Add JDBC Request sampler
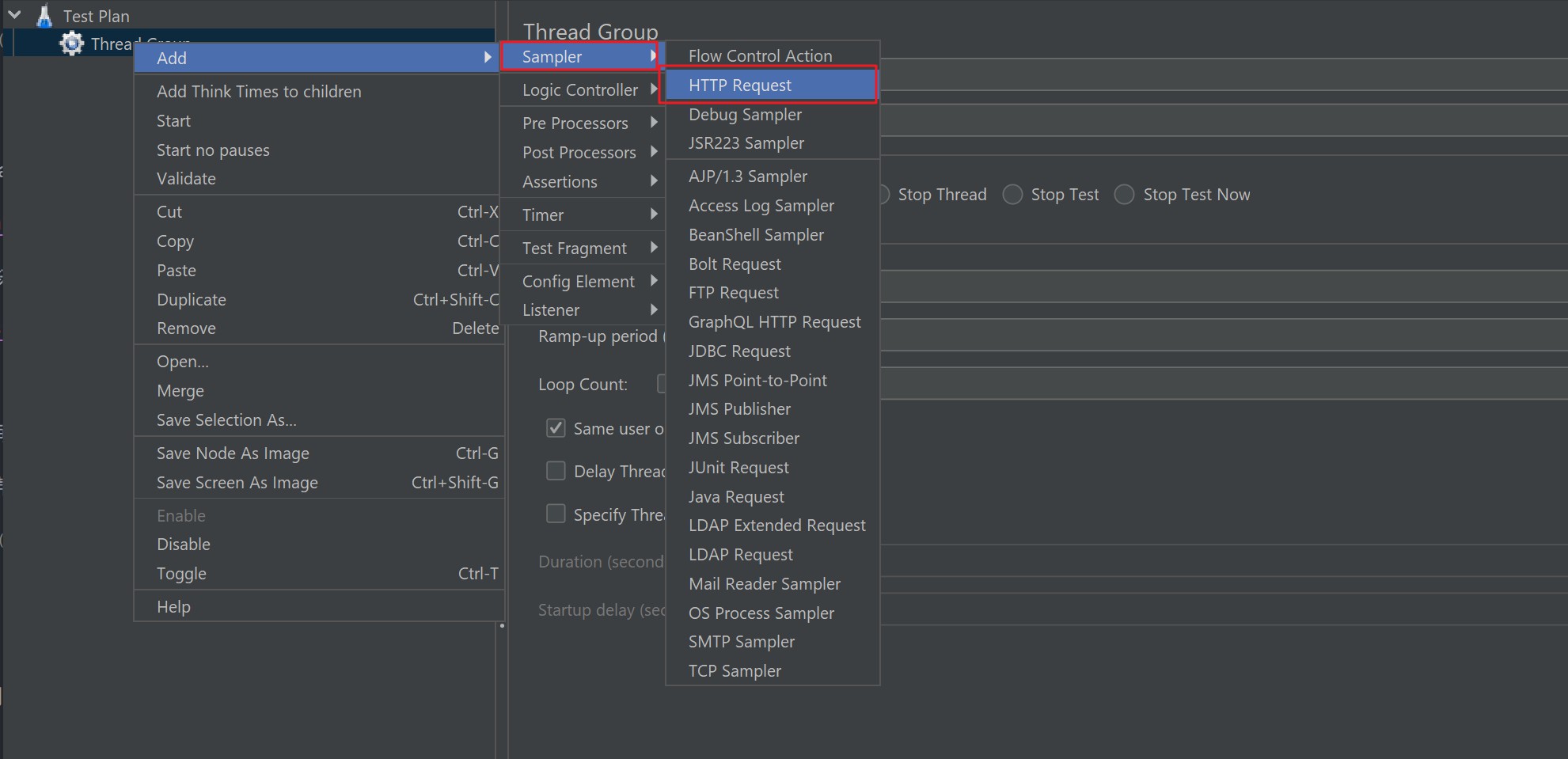The image size is (1568, 759). click(x=773, y=351)
